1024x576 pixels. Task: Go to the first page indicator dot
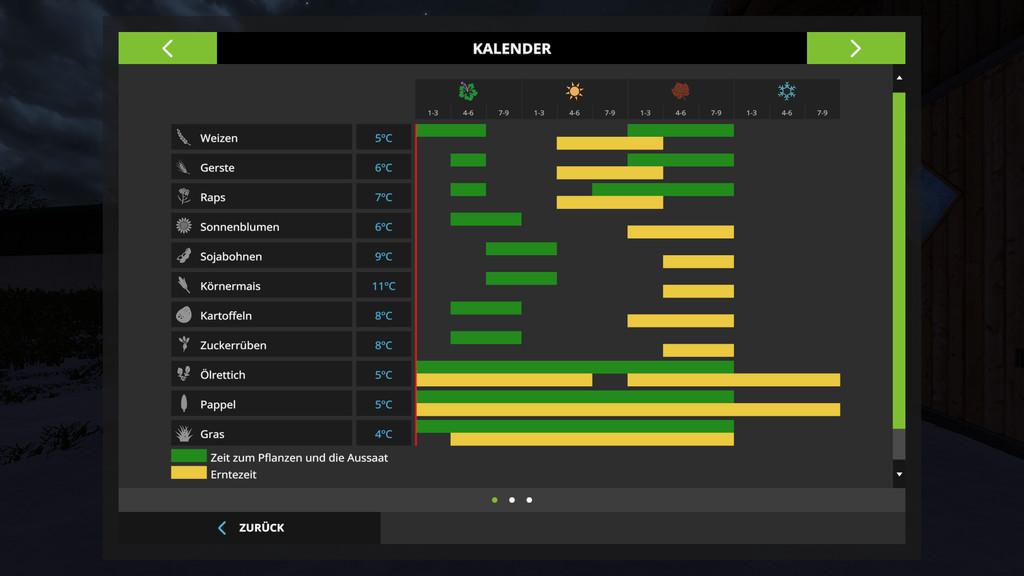pos(494,500)
